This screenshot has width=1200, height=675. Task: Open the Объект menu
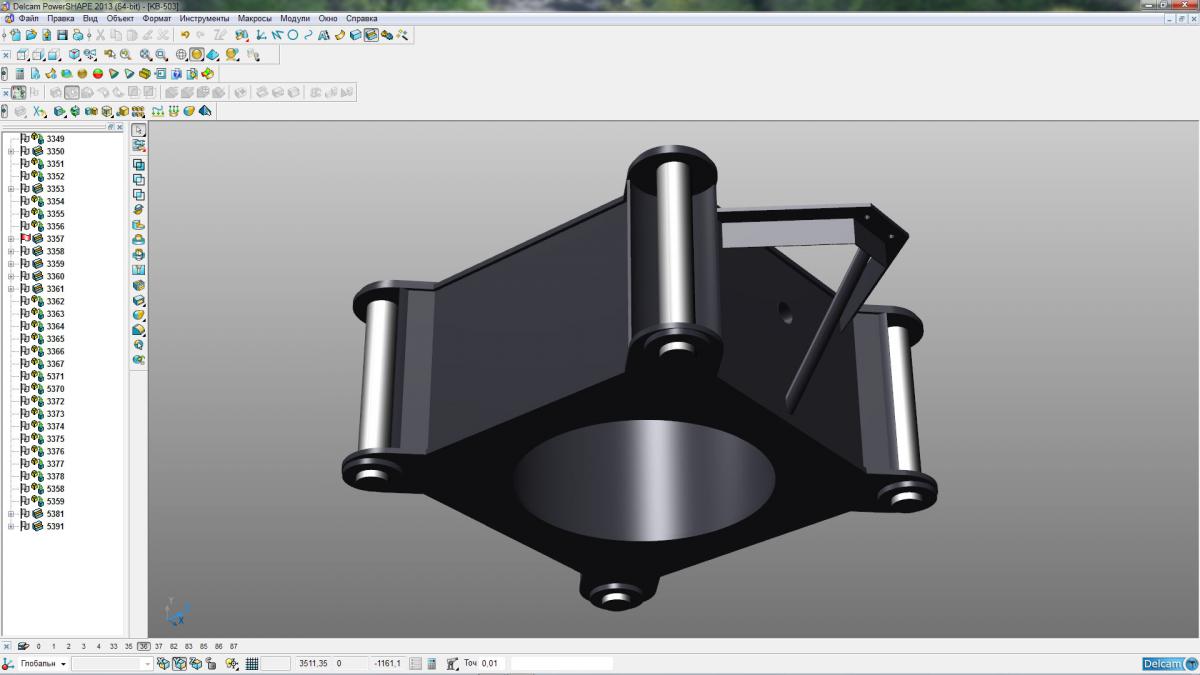tap(120, 19)
